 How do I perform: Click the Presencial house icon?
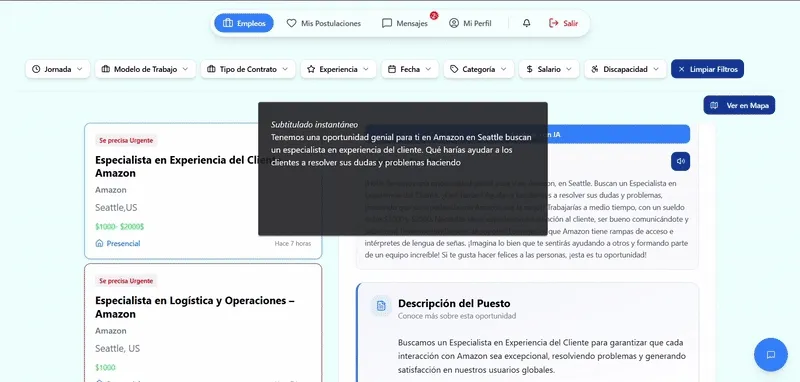tap(99, 243)
